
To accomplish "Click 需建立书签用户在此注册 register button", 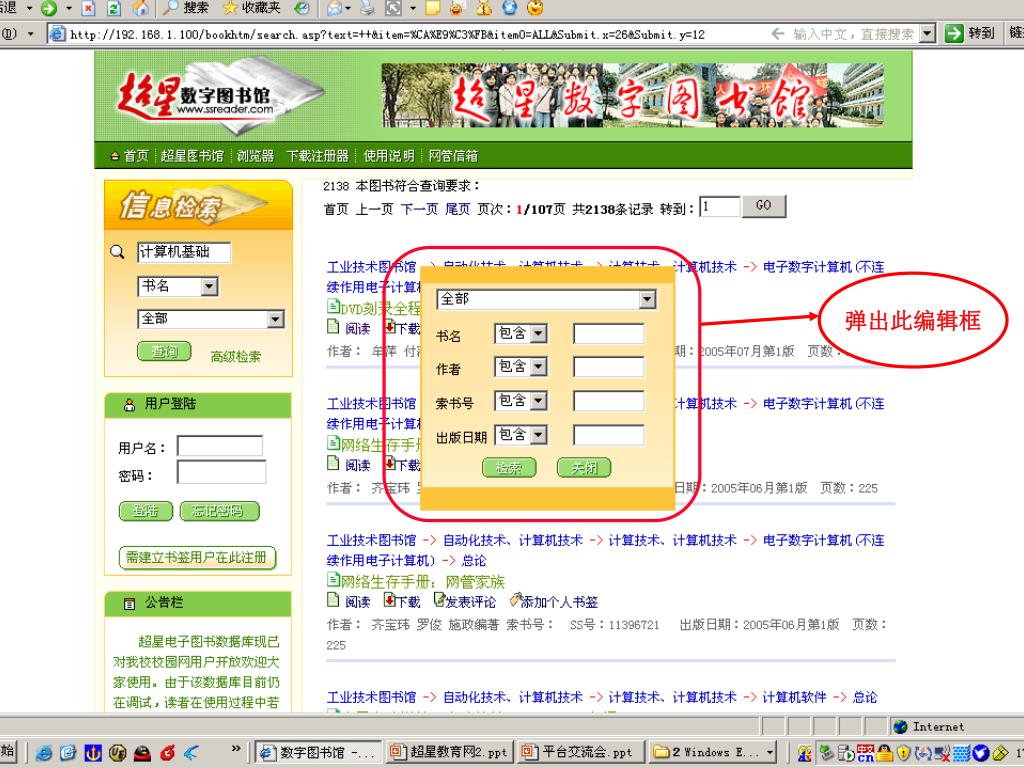I will tap(197, 558).
